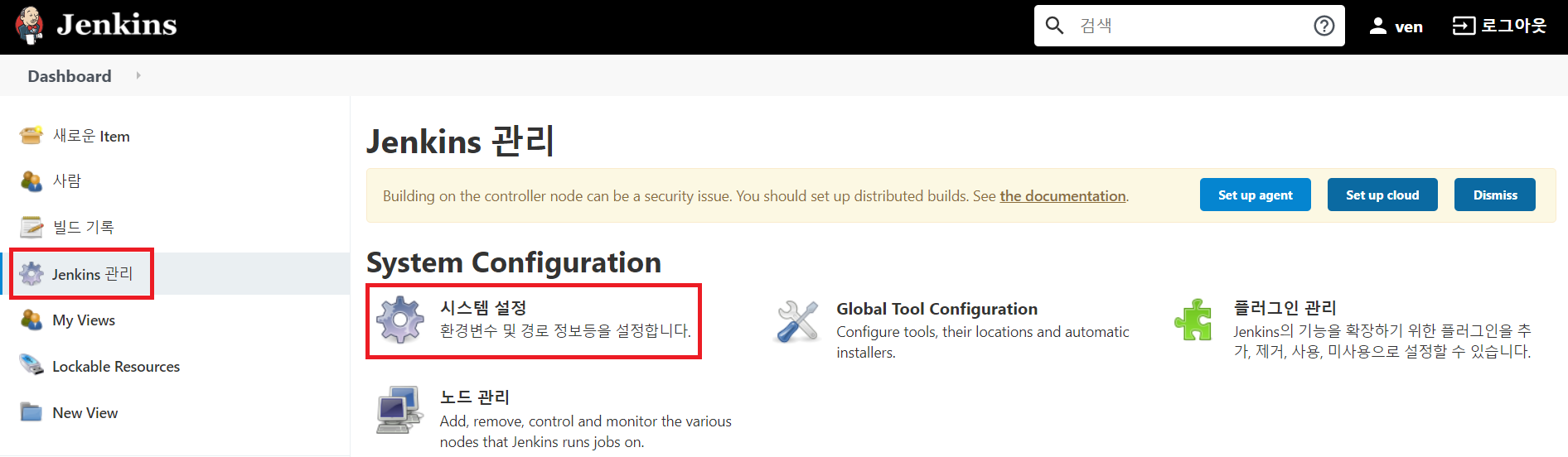This screenshot has width=1568, height=457.
Task: Click the 빌드 기록 notepad icon
Action: click(x=31, y=226)
